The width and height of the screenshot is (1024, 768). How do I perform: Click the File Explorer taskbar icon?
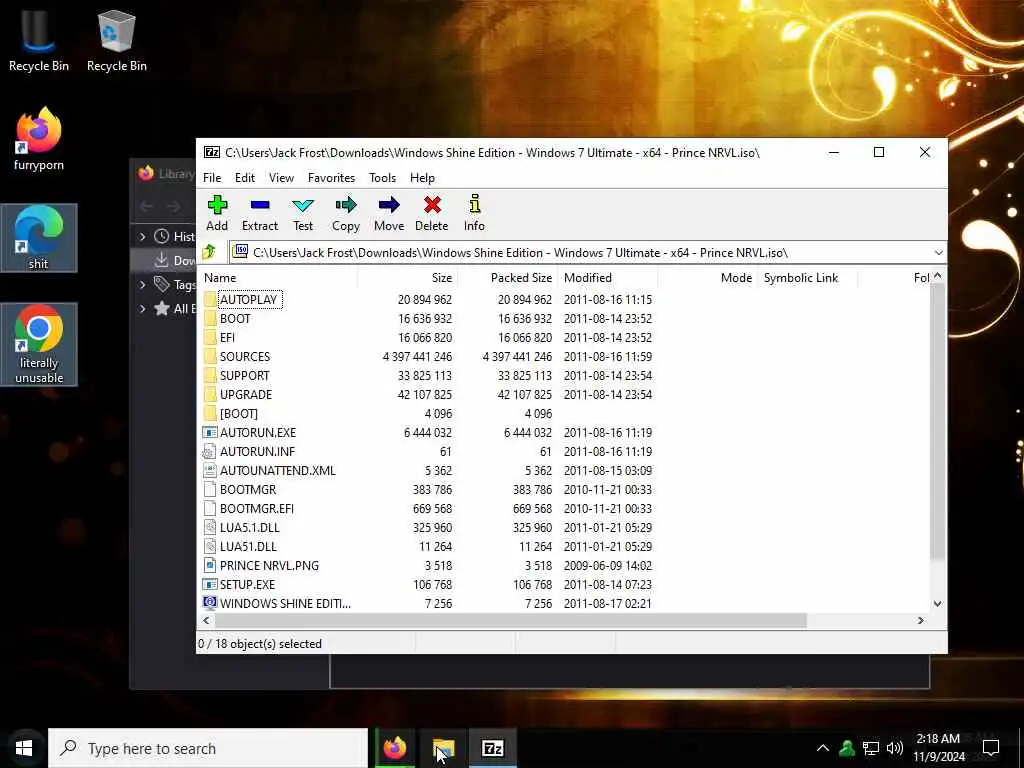443,748
